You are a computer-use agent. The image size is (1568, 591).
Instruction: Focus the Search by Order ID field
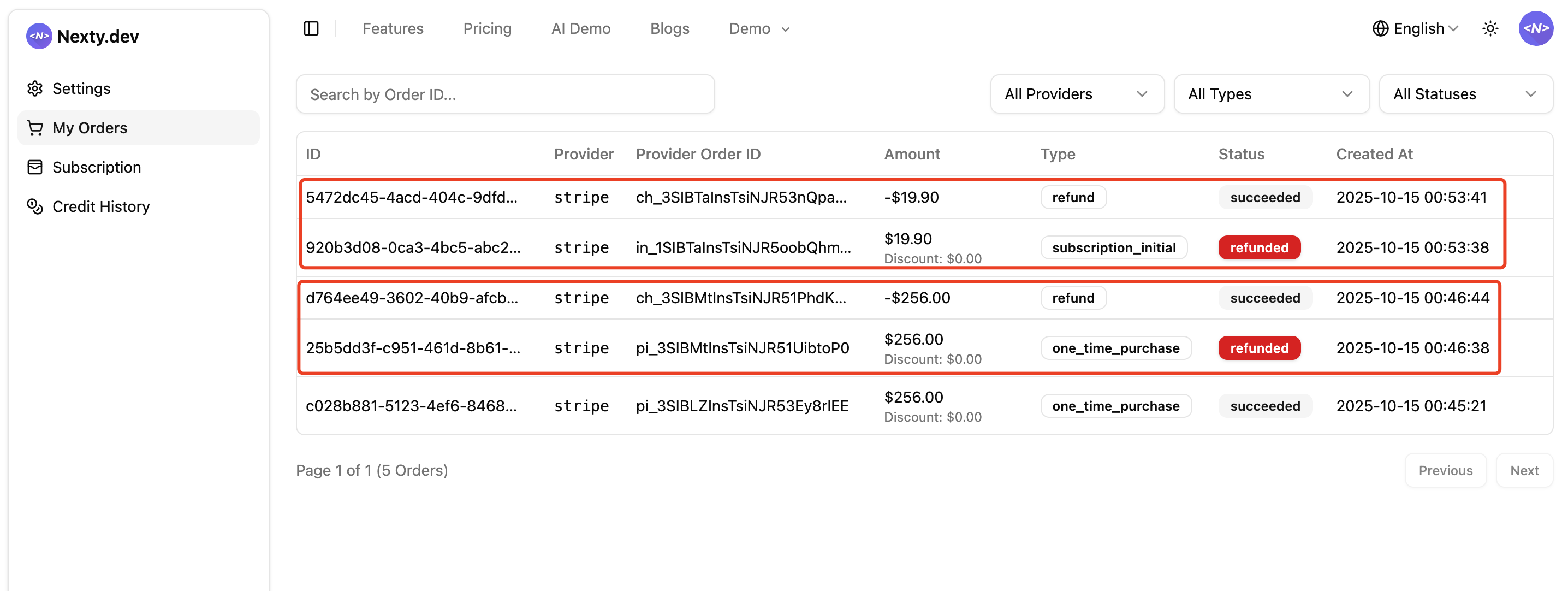click(504, 94)
